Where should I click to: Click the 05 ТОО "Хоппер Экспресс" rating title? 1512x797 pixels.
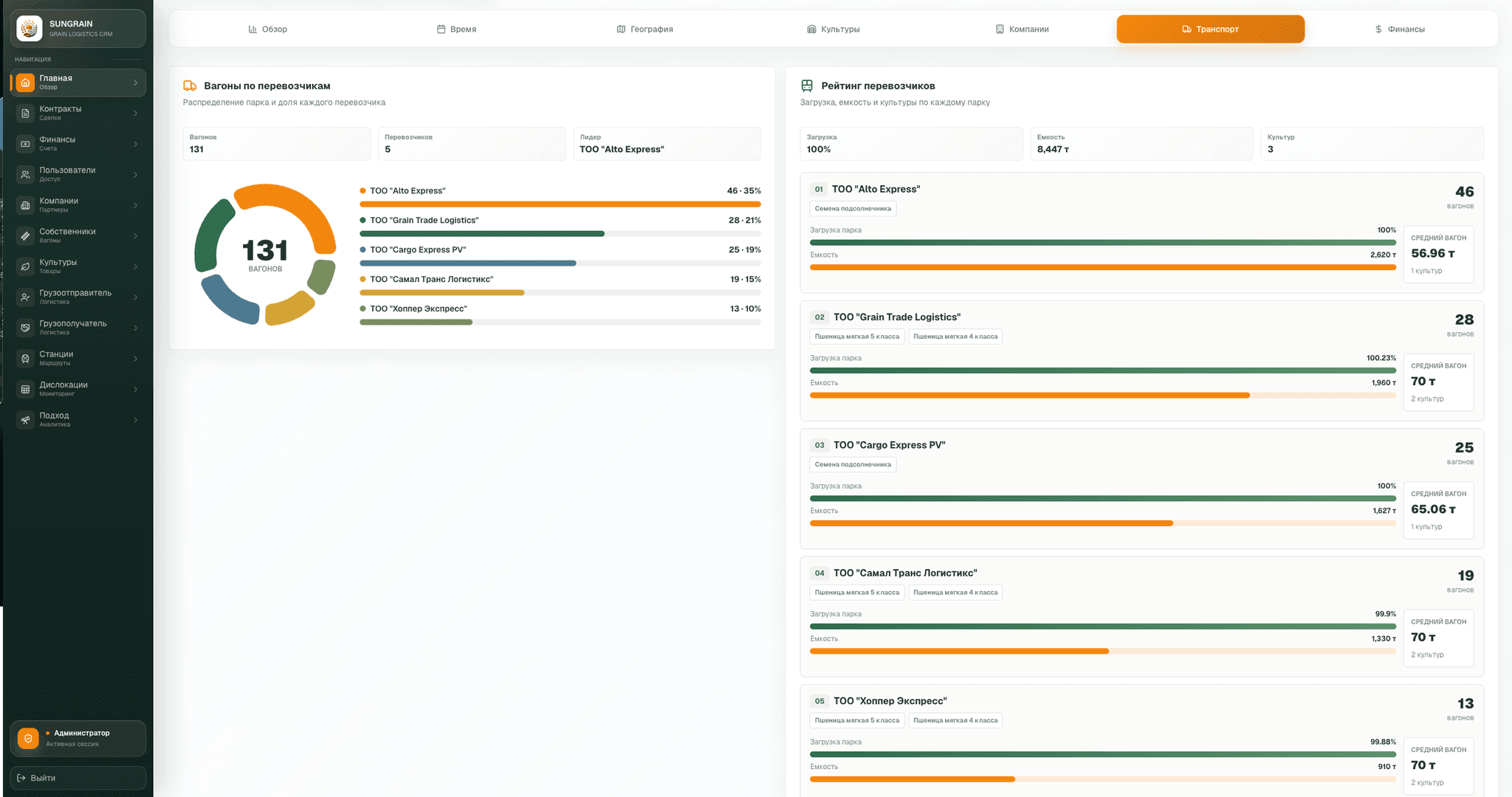tap(879, 701)
